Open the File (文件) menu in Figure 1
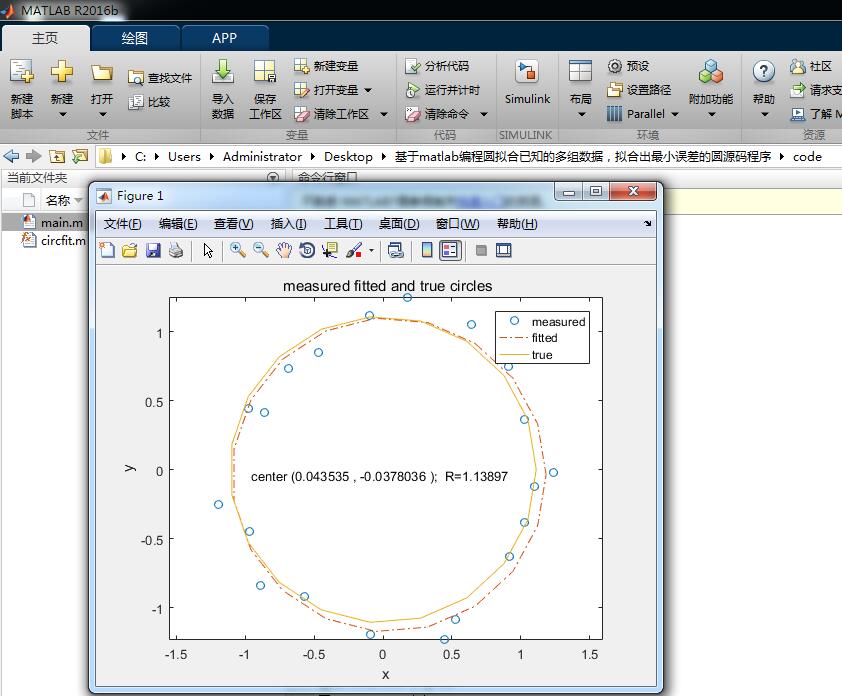Viewport: 842px width, 696px height. tap(122, 223)
